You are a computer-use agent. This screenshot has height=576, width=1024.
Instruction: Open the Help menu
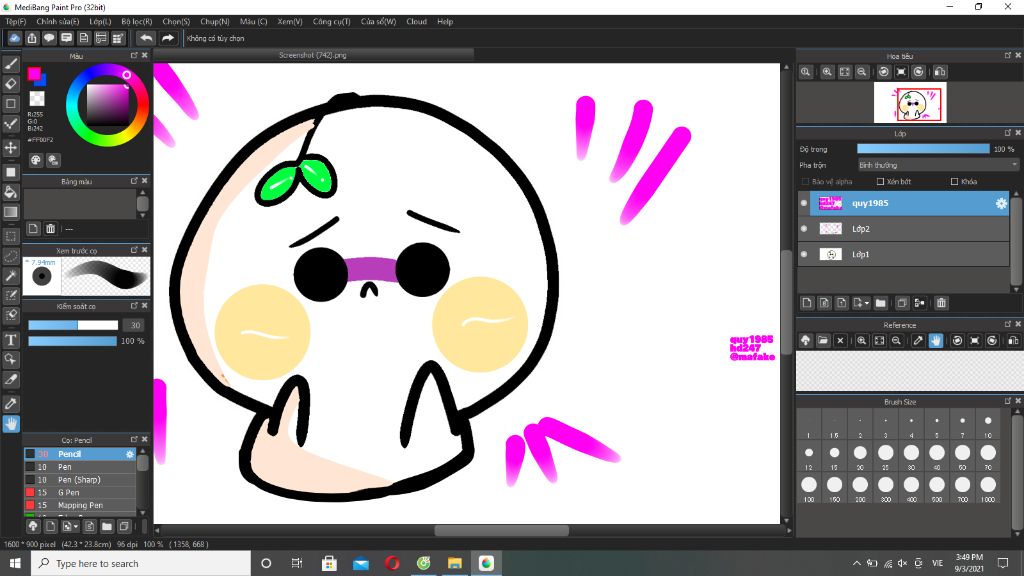point(445,22)
